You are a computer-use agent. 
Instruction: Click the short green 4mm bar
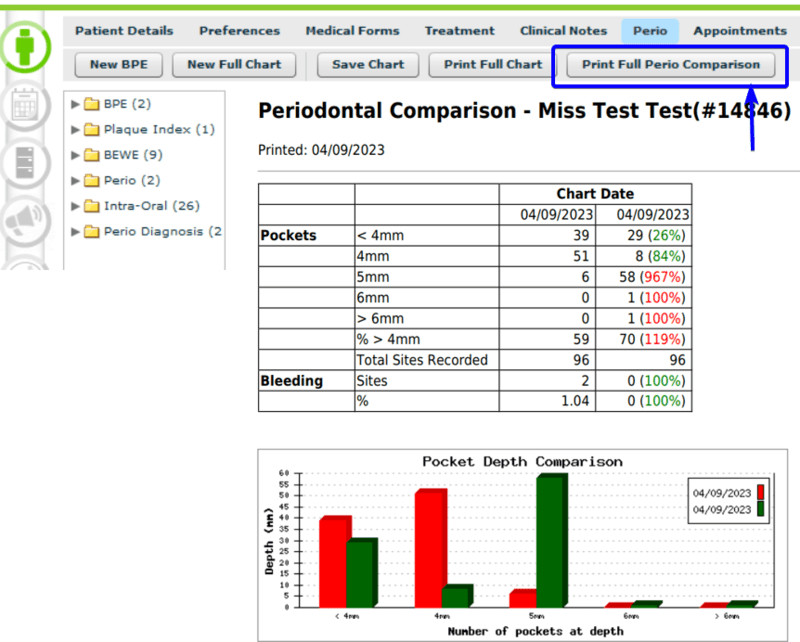click(457, 596)
